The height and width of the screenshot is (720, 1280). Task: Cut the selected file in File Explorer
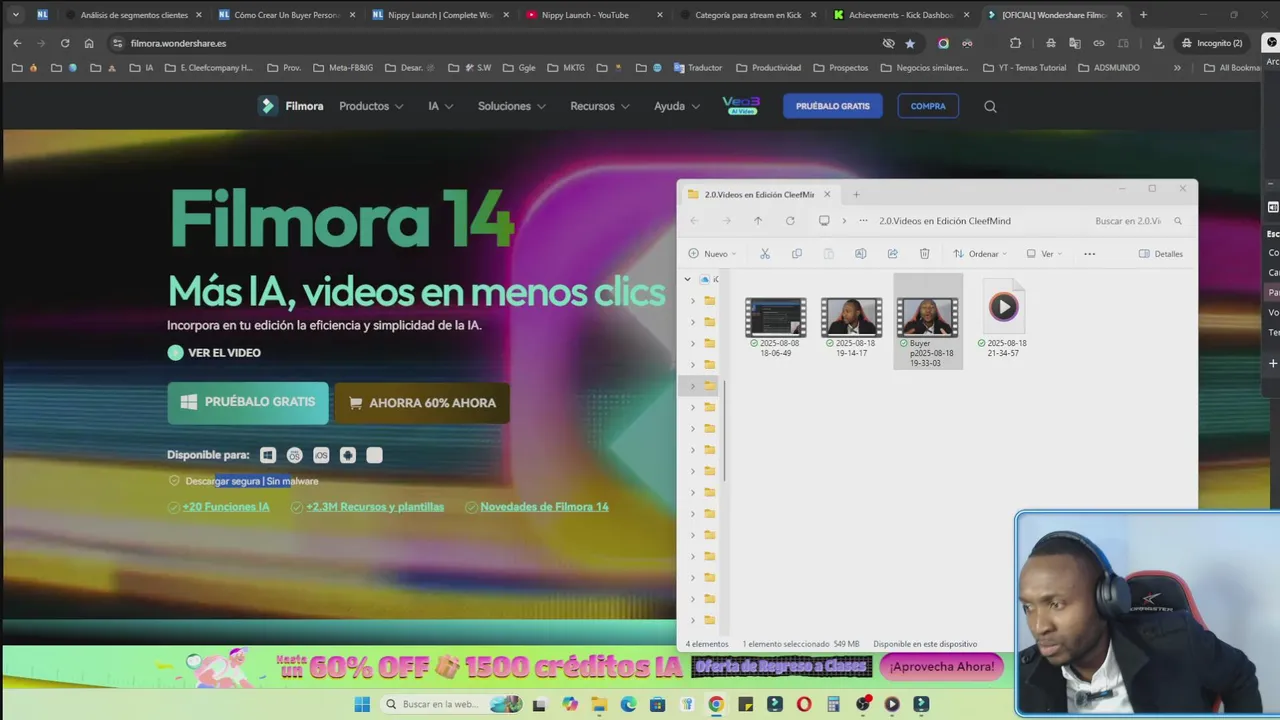pyautogui.click(x=765, y=254)
